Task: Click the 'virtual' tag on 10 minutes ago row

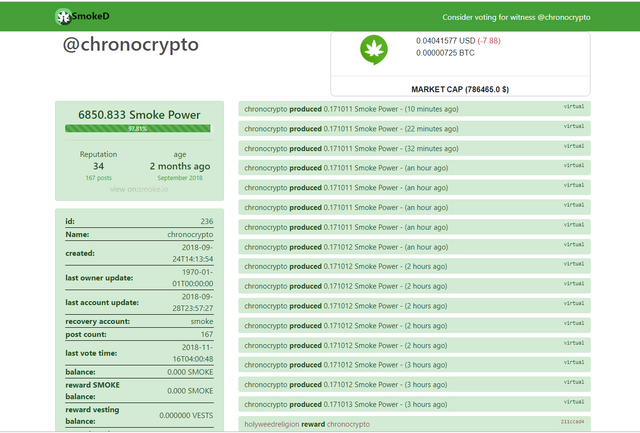Action: pos(574,107)
